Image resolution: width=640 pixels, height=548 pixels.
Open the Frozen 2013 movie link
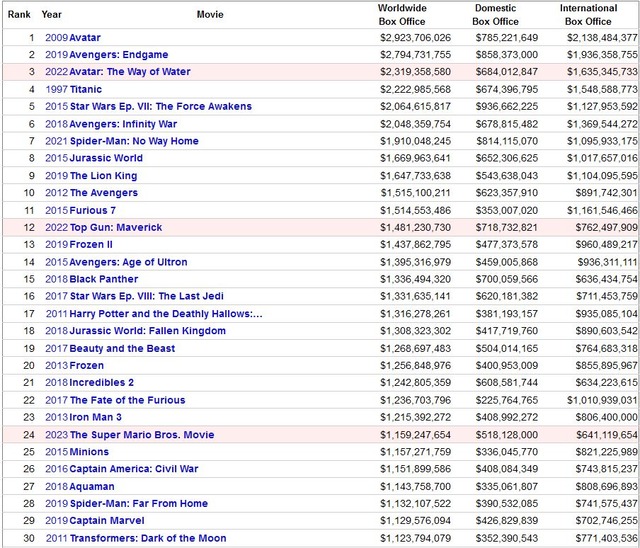point(87,366)
